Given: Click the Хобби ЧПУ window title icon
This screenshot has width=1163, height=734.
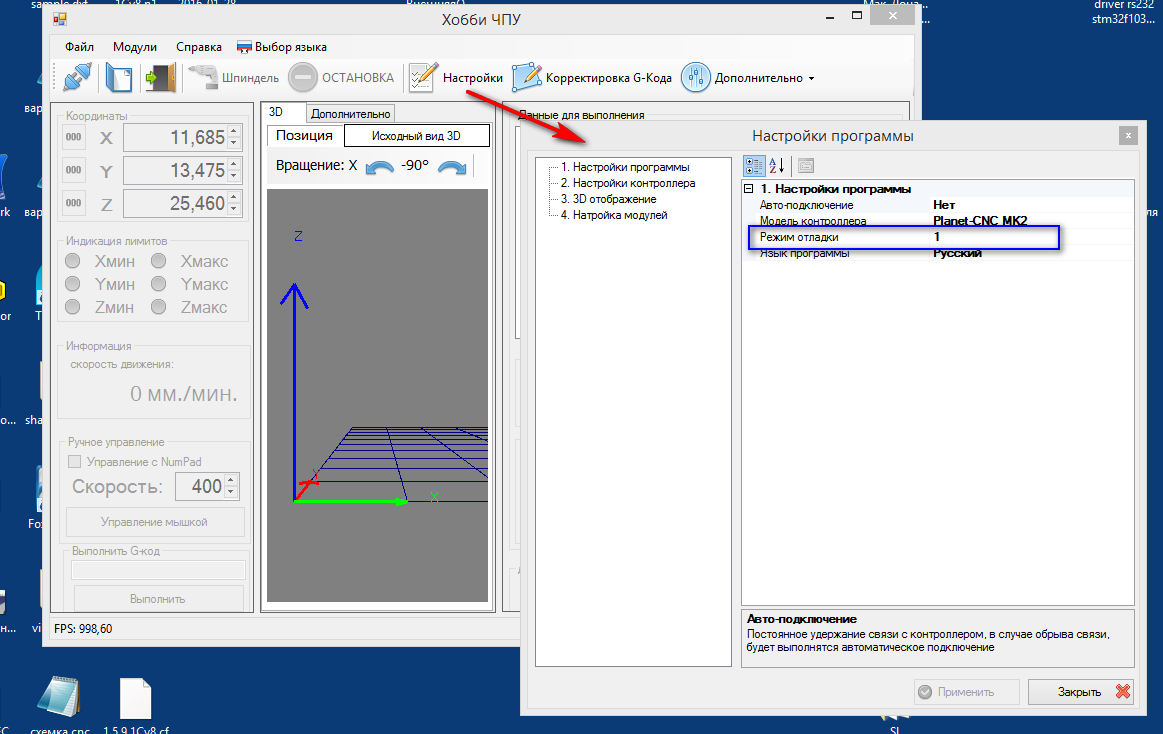Looking at the screenshot, I should (60, 19).
